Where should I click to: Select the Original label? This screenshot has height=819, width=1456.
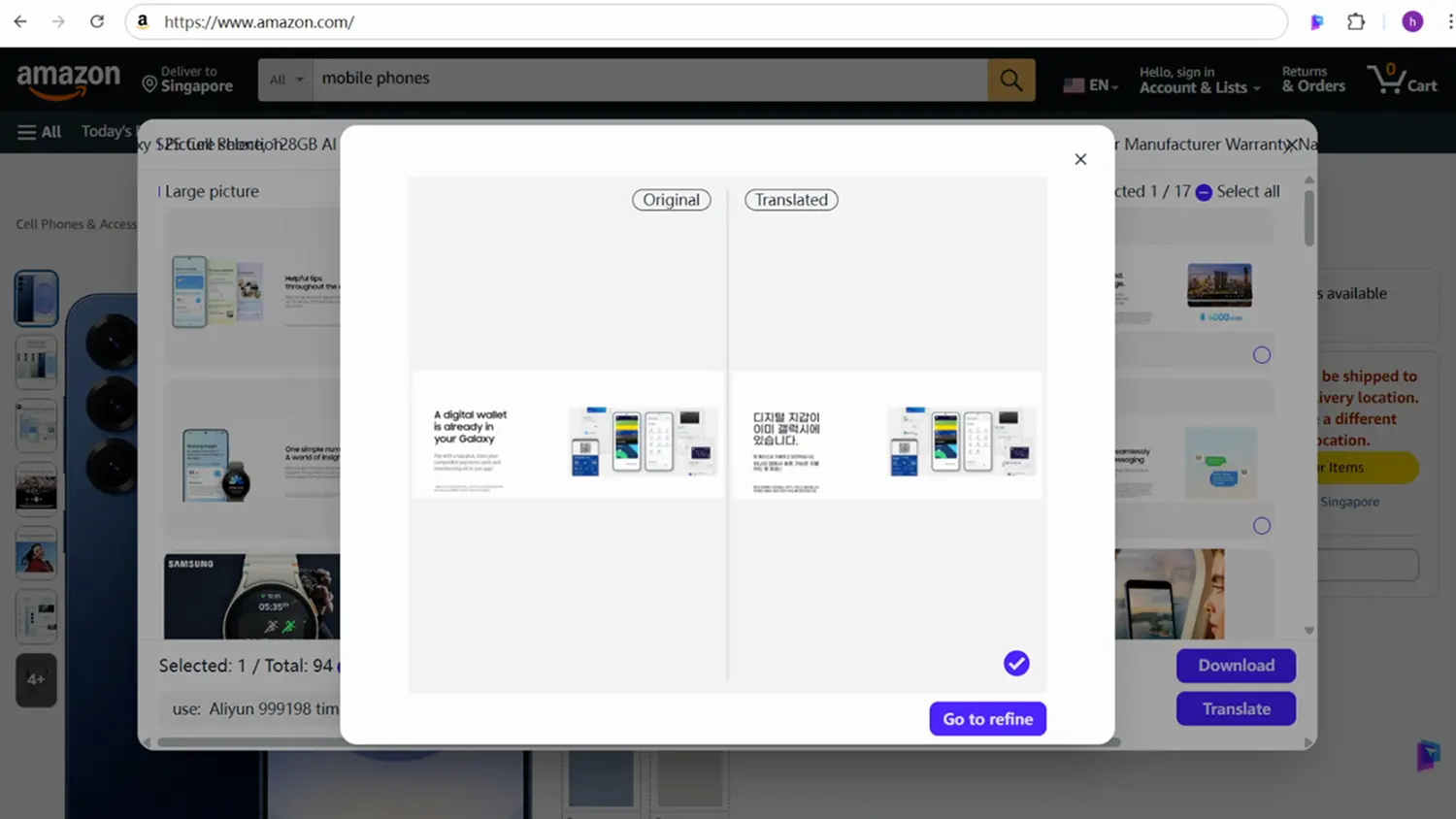pos(671,200)
